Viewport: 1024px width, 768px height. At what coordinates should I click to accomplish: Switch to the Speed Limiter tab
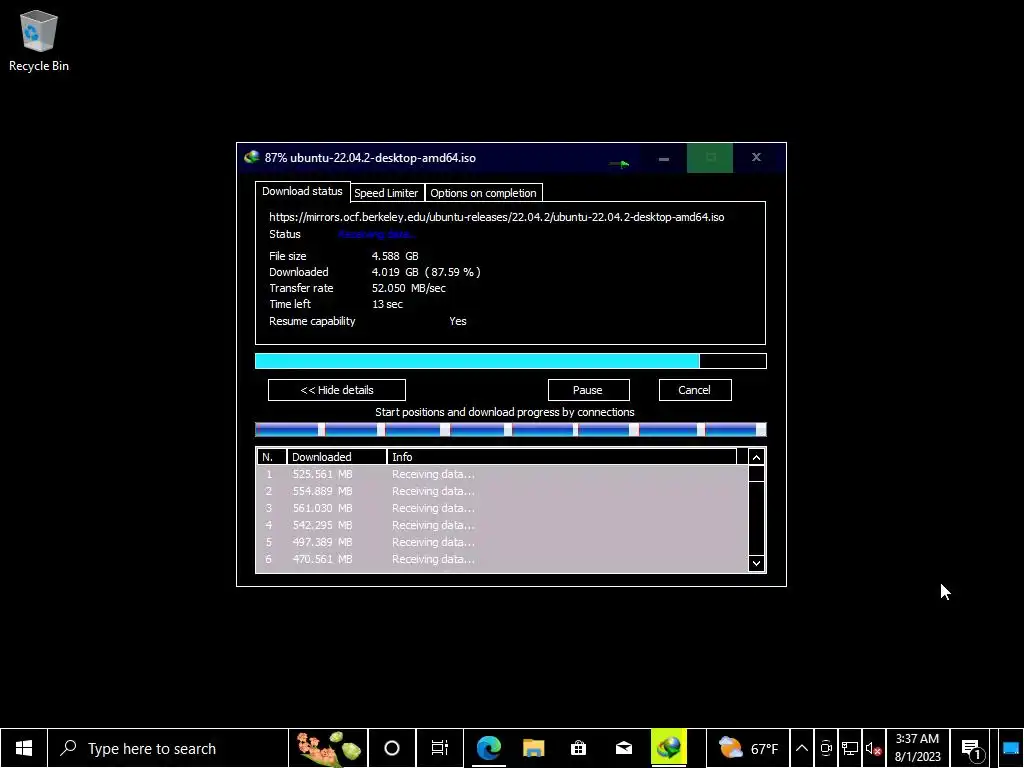tap(386, 193)
